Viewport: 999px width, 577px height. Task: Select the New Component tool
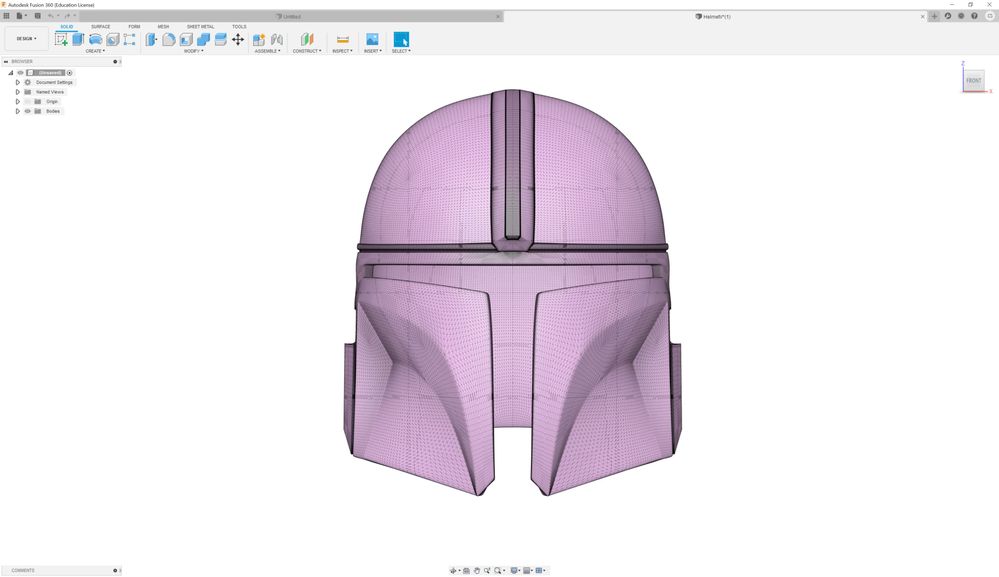(259, 39)
